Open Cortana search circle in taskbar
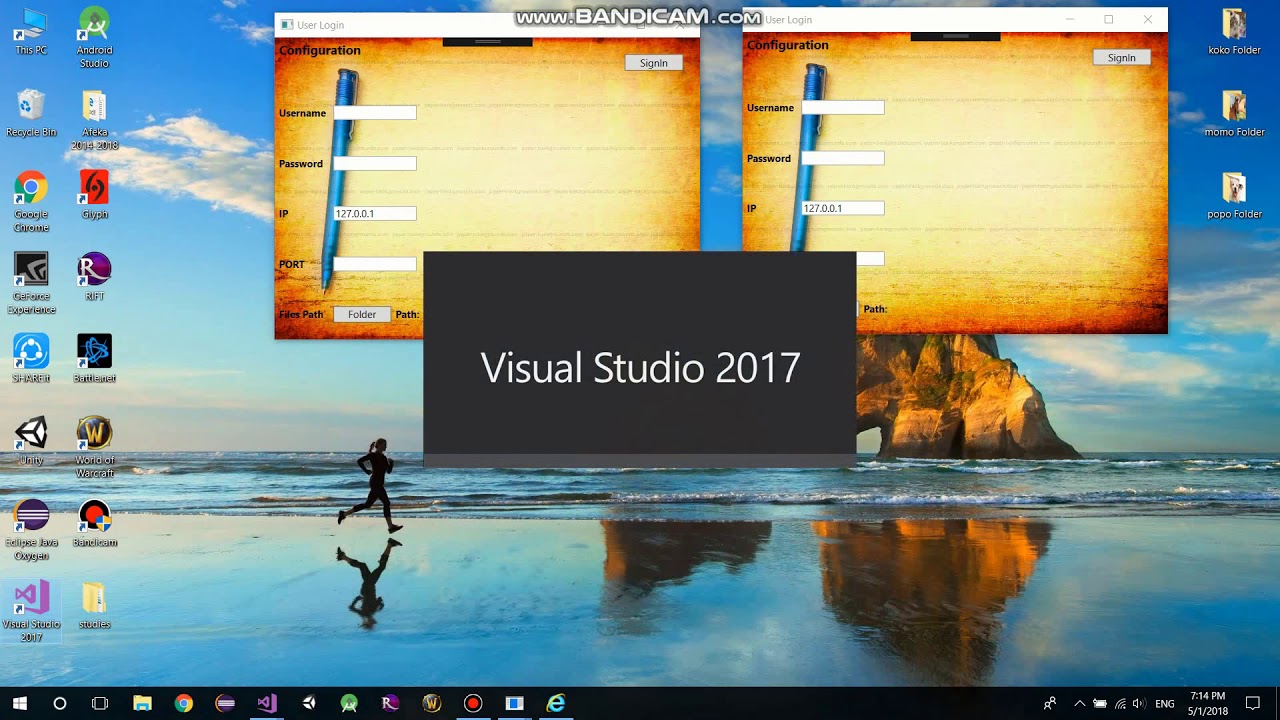Viewport: 1280px width, 720px height. pyautogui.click(x=60, y=703)
